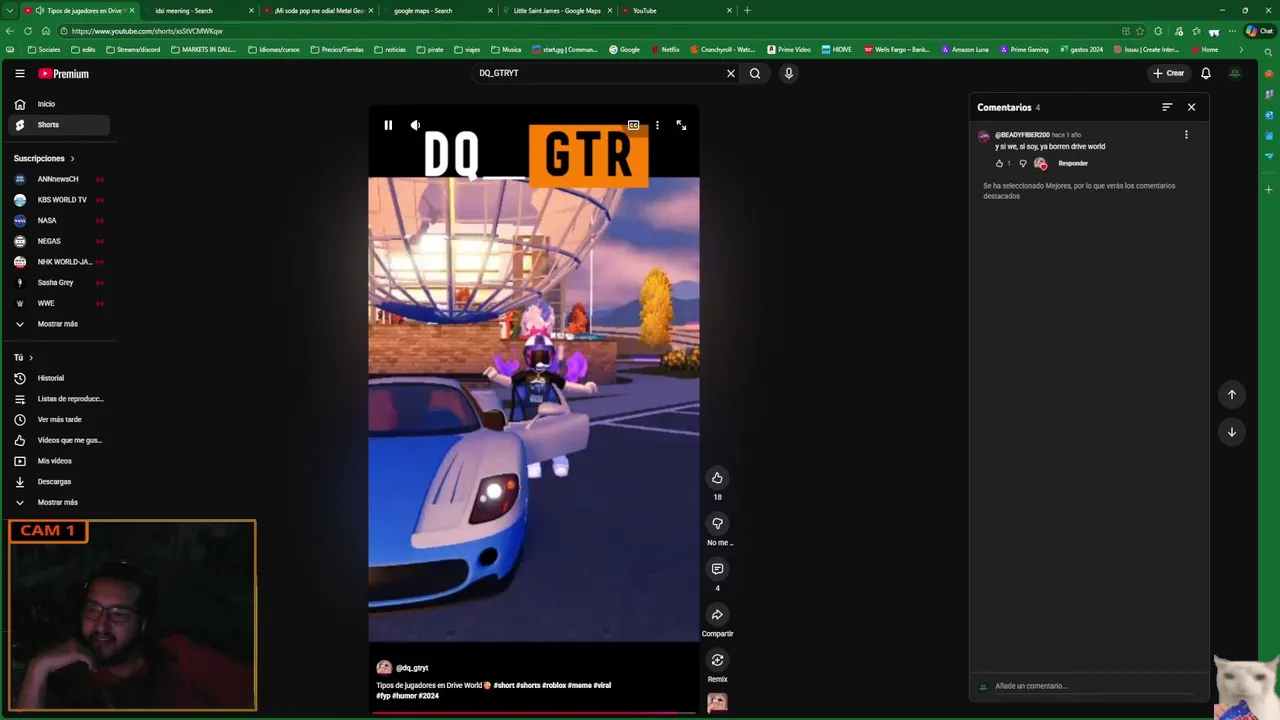The image size is (1280, 720).
Task: Open the @dq_gtryt channel
Action: coord(412,668)
